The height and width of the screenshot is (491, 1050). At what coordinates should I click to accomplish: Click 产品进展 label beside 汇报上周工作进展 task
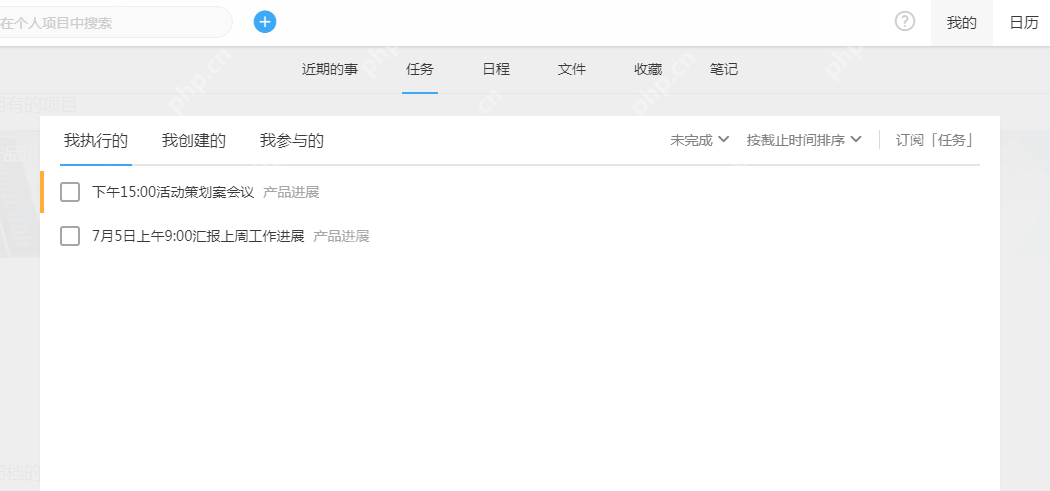pos(341,236)
